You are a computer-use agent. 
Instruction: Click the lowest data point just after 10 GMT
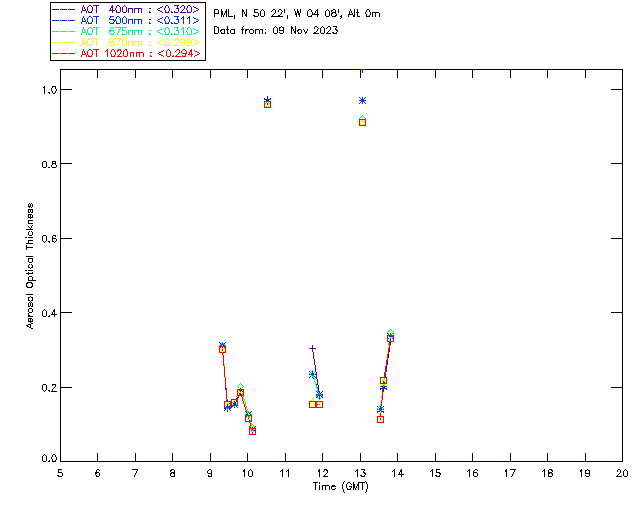252,430
